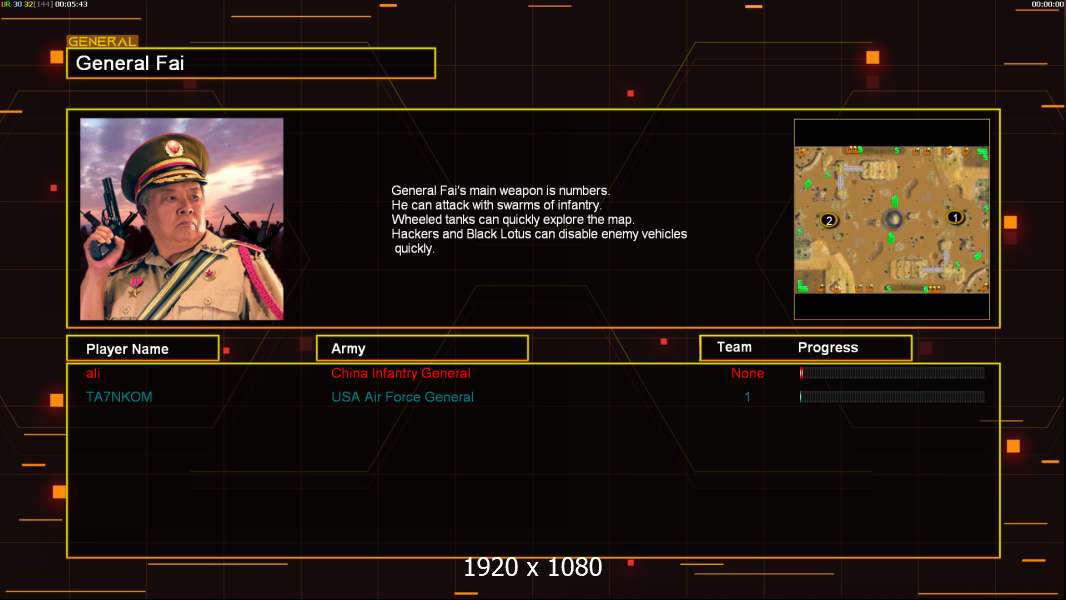This screenshot has width=1066, height=600.
Task: Click team value 1 for TA7NKOM
Action: pyautogui.click(x=747, y=397)
